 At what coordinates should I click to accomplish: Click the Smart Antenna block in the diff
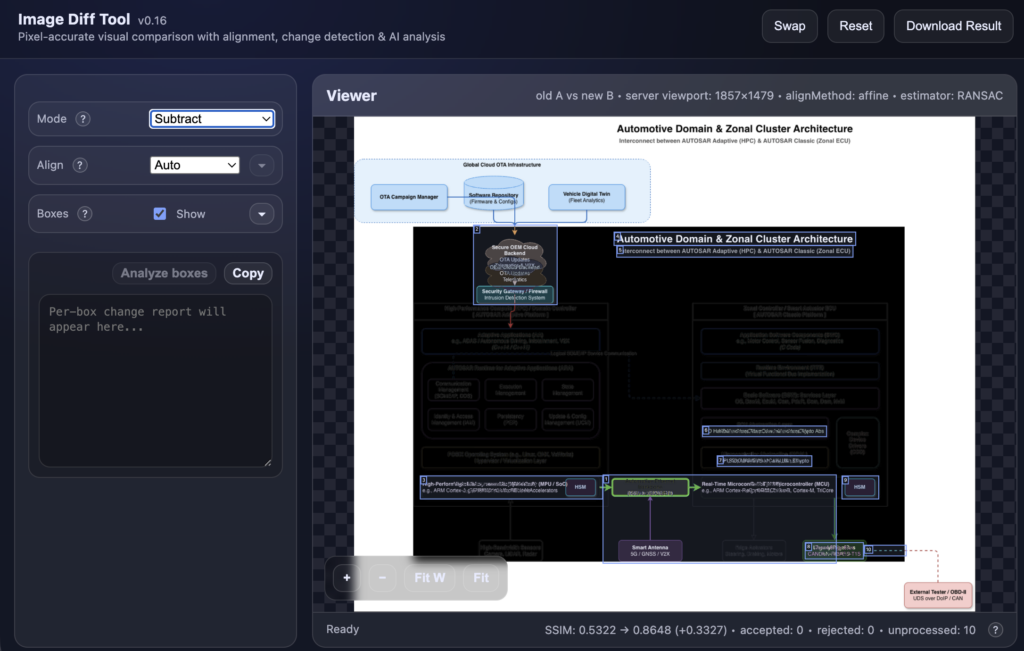[650, 550]
